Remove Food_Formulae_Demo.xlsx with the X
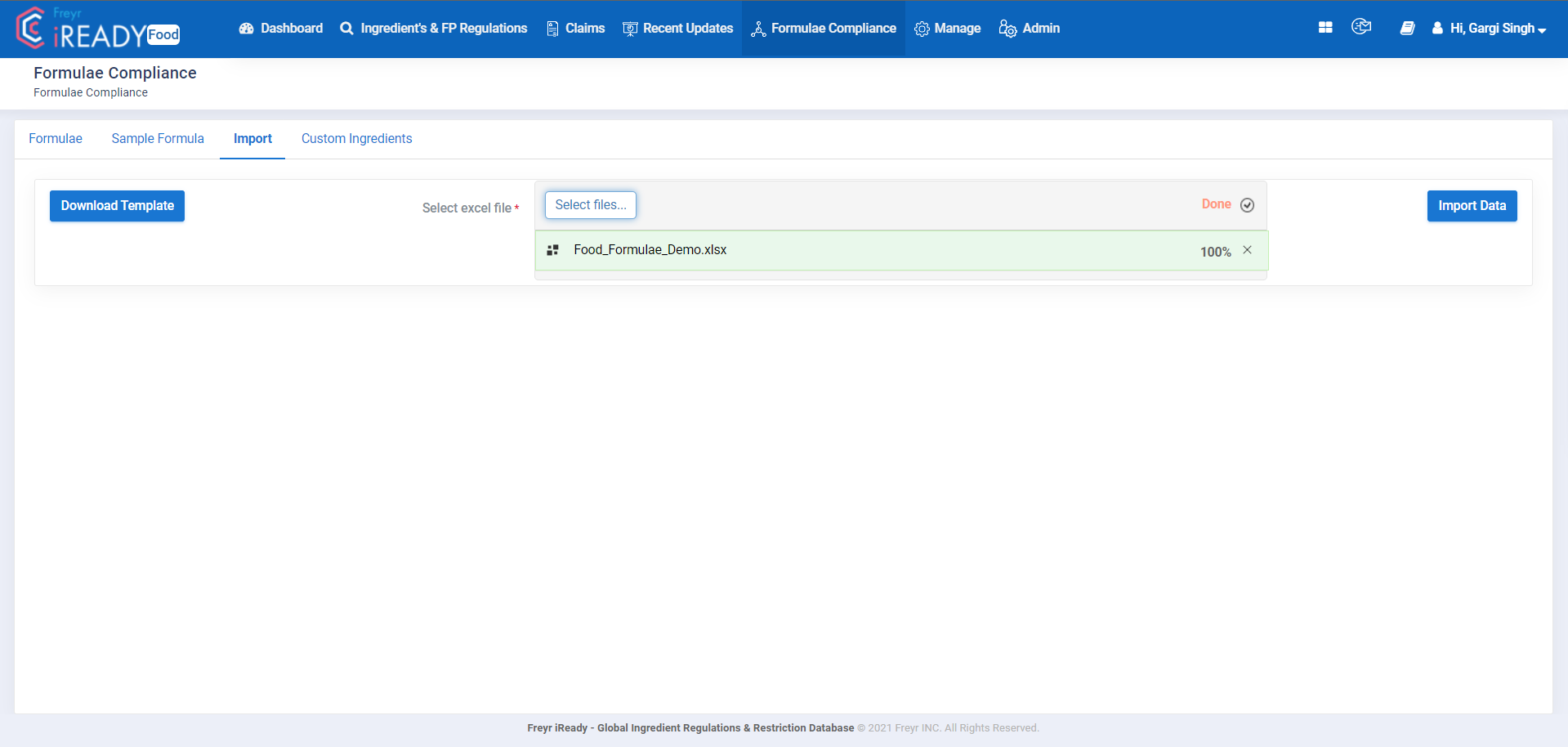Screen dimensions: 1568x747 tap(1247, 250)
